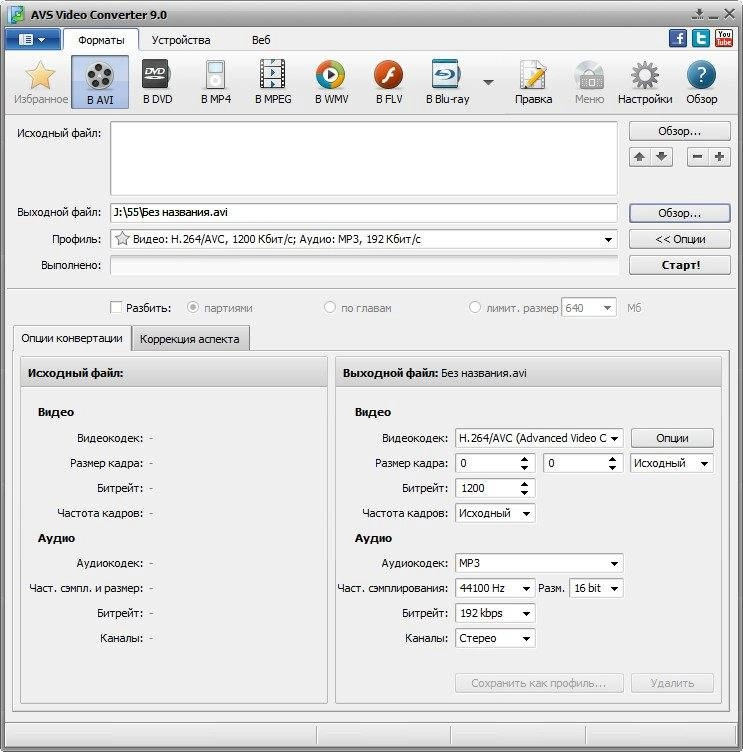Screen dimensions: 743x752
Task: Open the Правка editing tool
Action: [x=533, y=82]
